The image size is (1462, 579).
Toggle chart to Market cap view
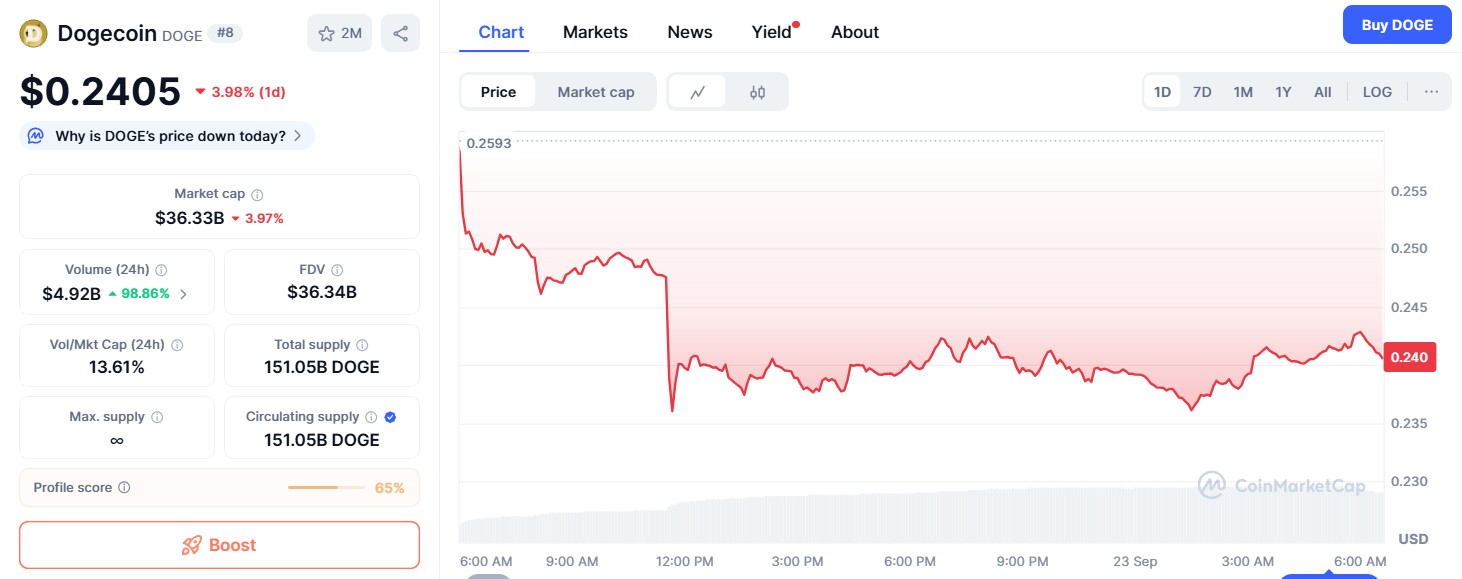click(595, 92)
